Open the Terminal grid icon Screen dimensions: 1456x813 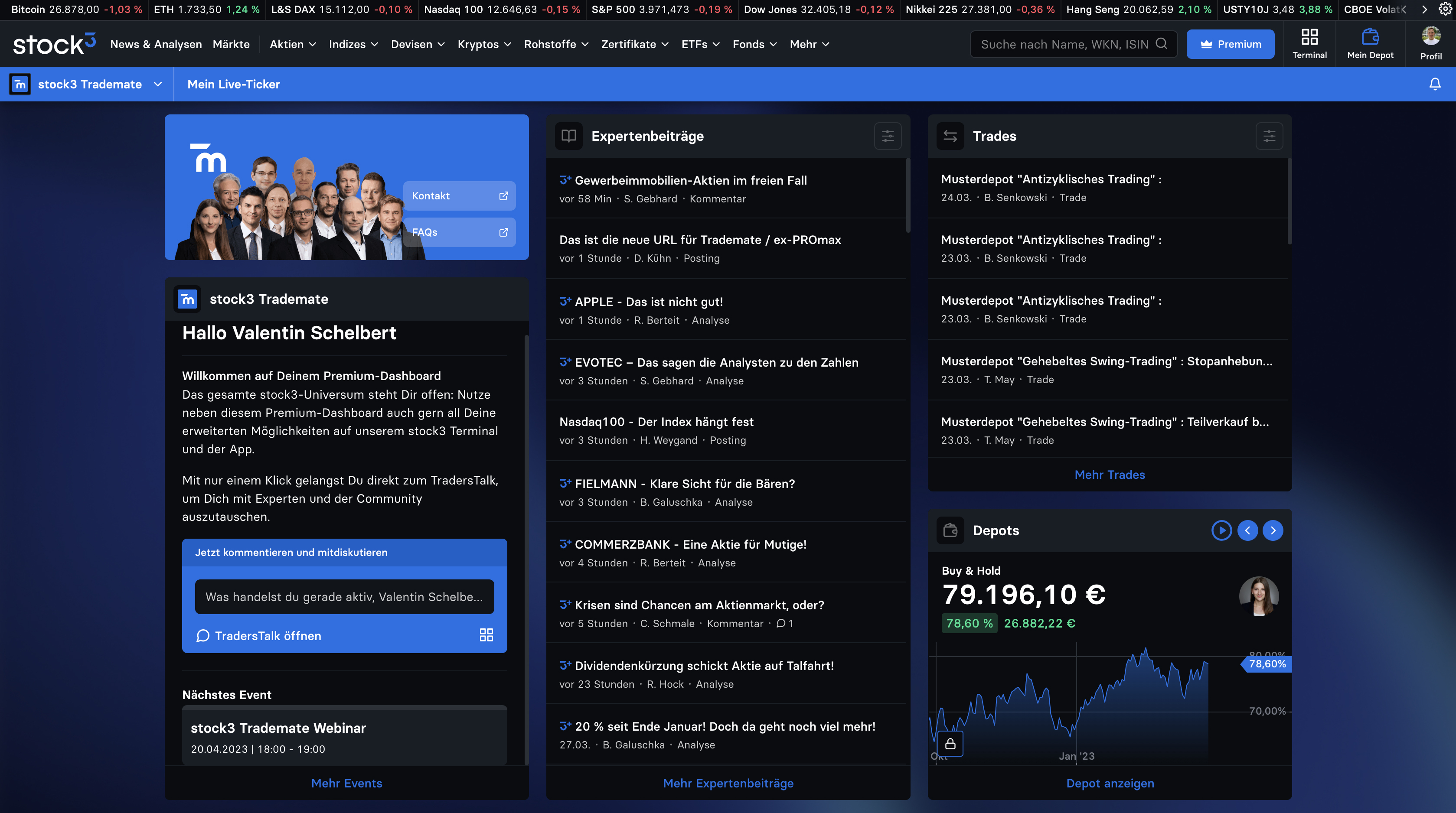pos(1309,37)
